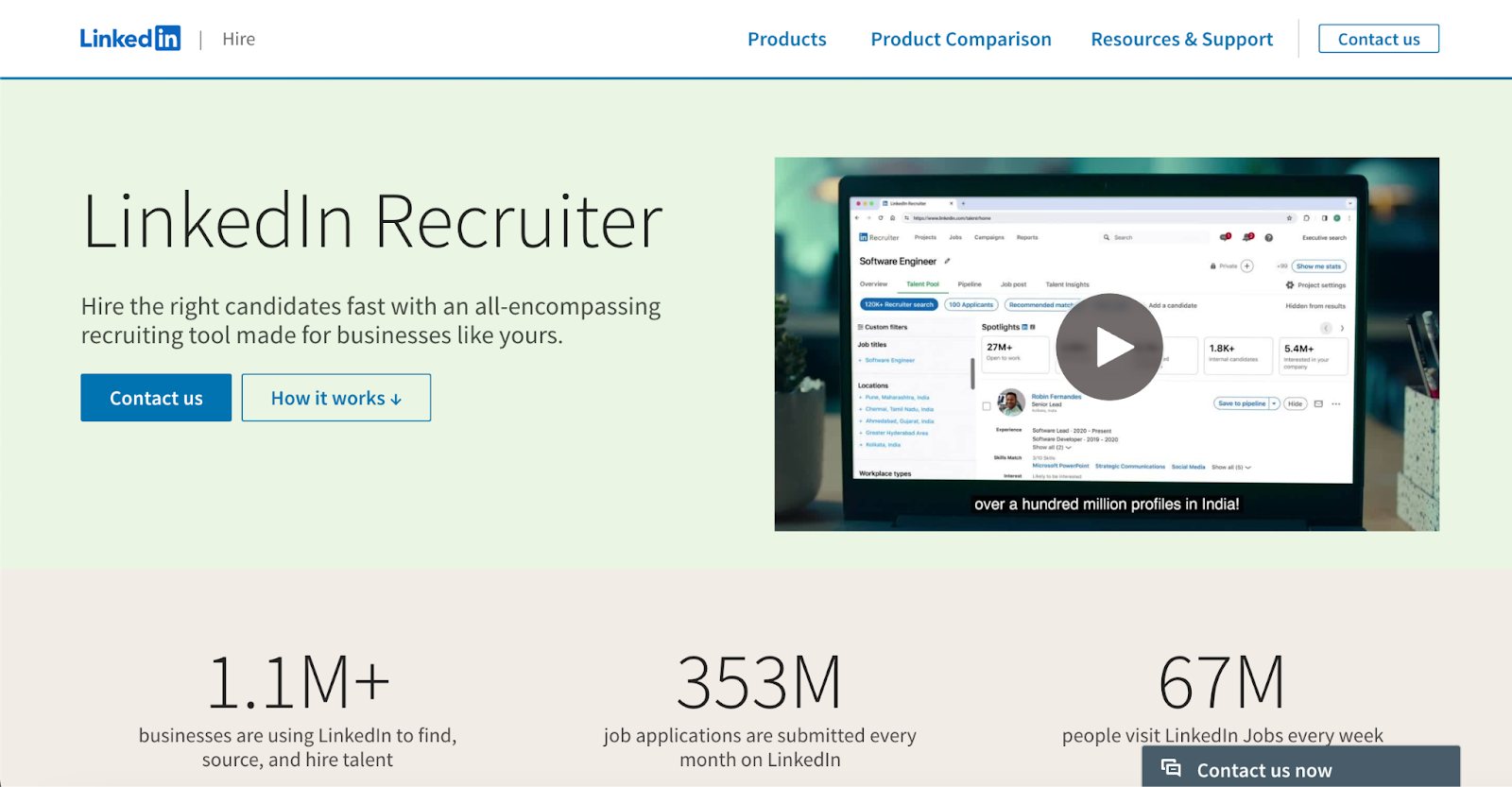
Task: Click the solid blue Contact us button under the headline
Action: [x=156, y=398]
